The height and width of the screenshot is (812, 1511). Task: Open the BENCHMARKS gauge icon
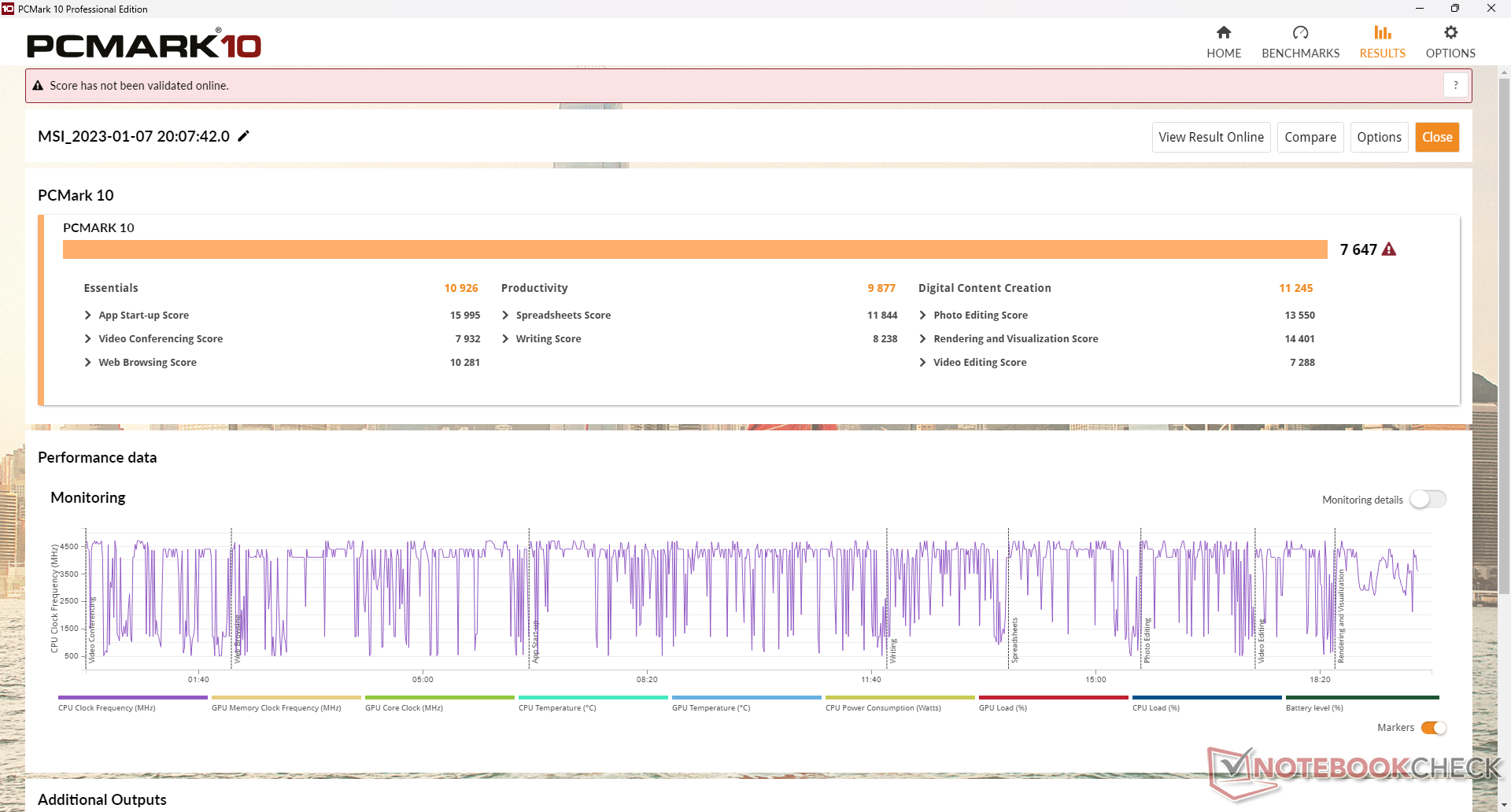[x=1300, y=32]
